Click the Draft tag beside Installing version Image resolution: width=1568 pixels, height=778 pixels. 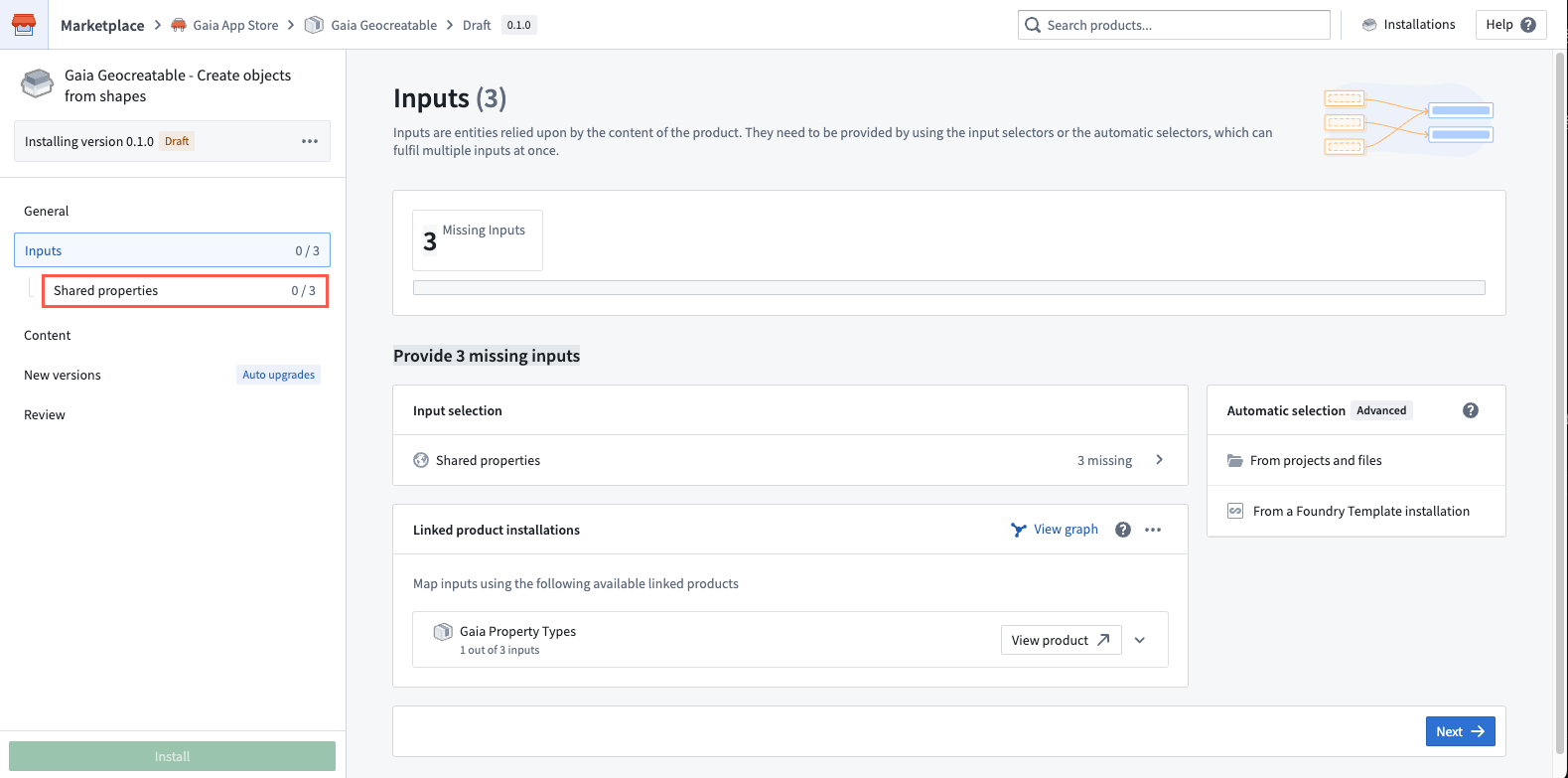coord(177,141)
